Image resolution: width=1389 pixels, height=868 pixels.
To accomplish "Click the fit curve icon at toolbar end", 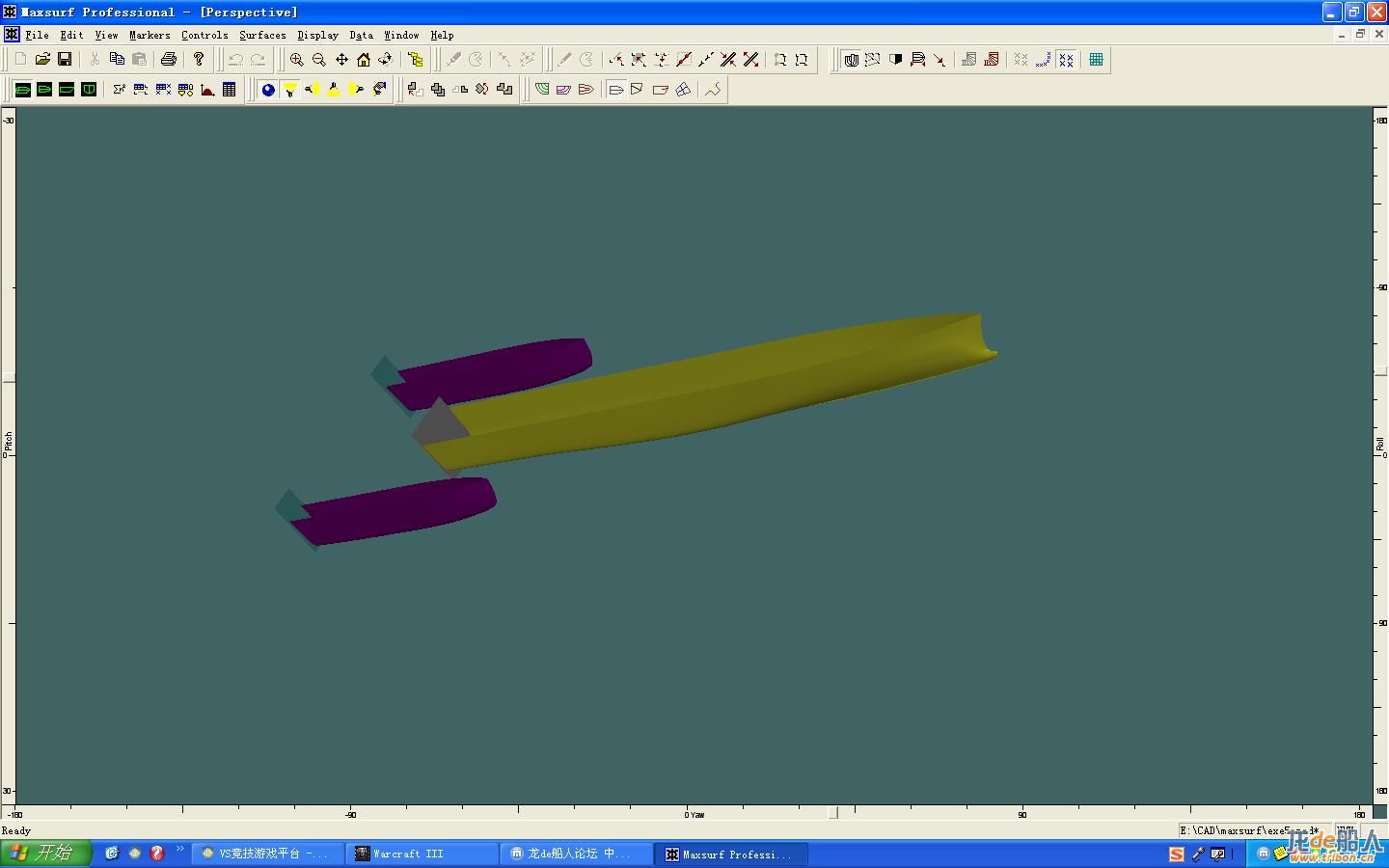I will 713,89.
